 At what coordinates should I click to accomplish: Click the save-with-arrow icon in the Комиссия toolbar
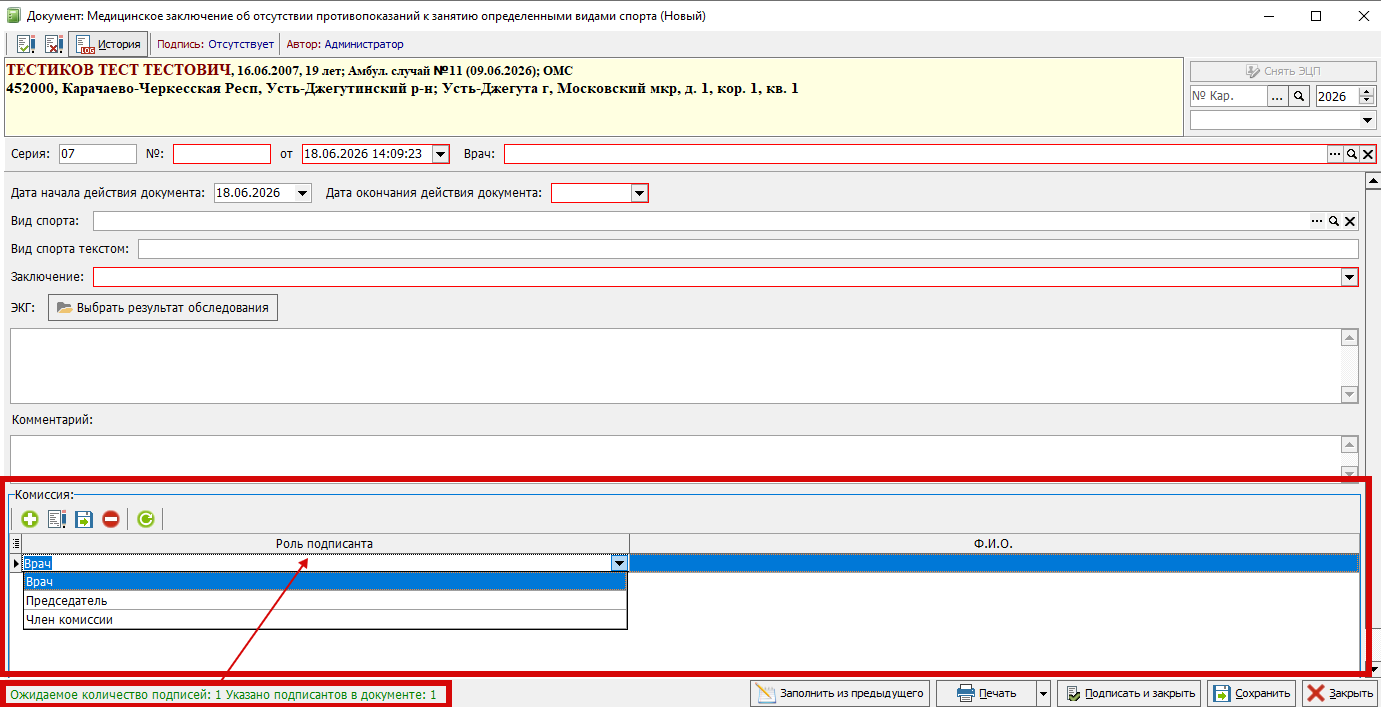84,519
